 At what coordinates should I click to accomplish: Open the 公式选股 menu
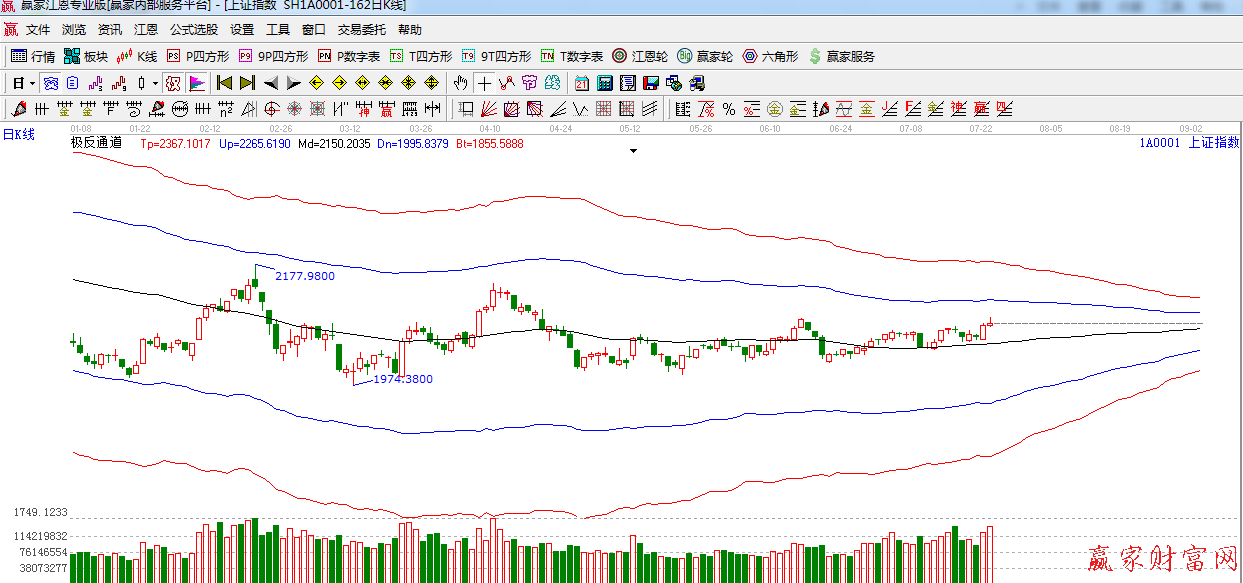(x=194, y=30)
